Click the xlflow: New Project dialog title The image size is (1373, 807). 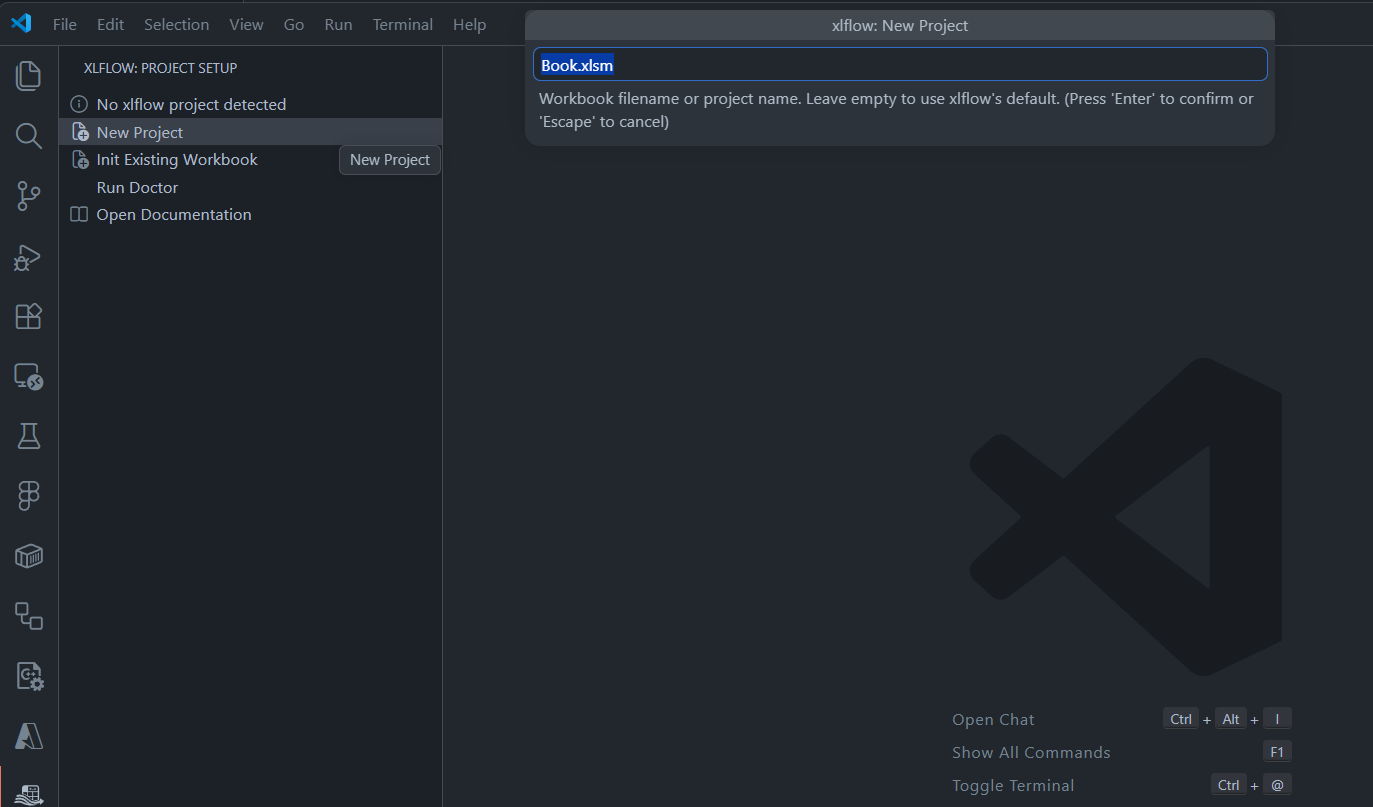pos(900,25)
